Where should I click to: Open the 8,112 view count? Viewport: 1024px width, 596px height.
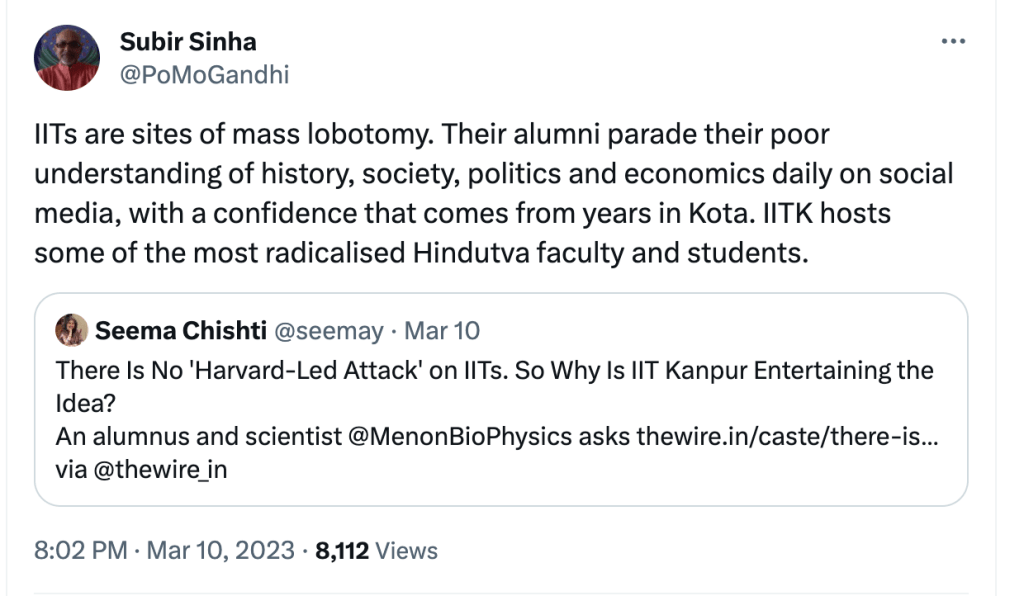pyautogui.click(x=343, y=550)
